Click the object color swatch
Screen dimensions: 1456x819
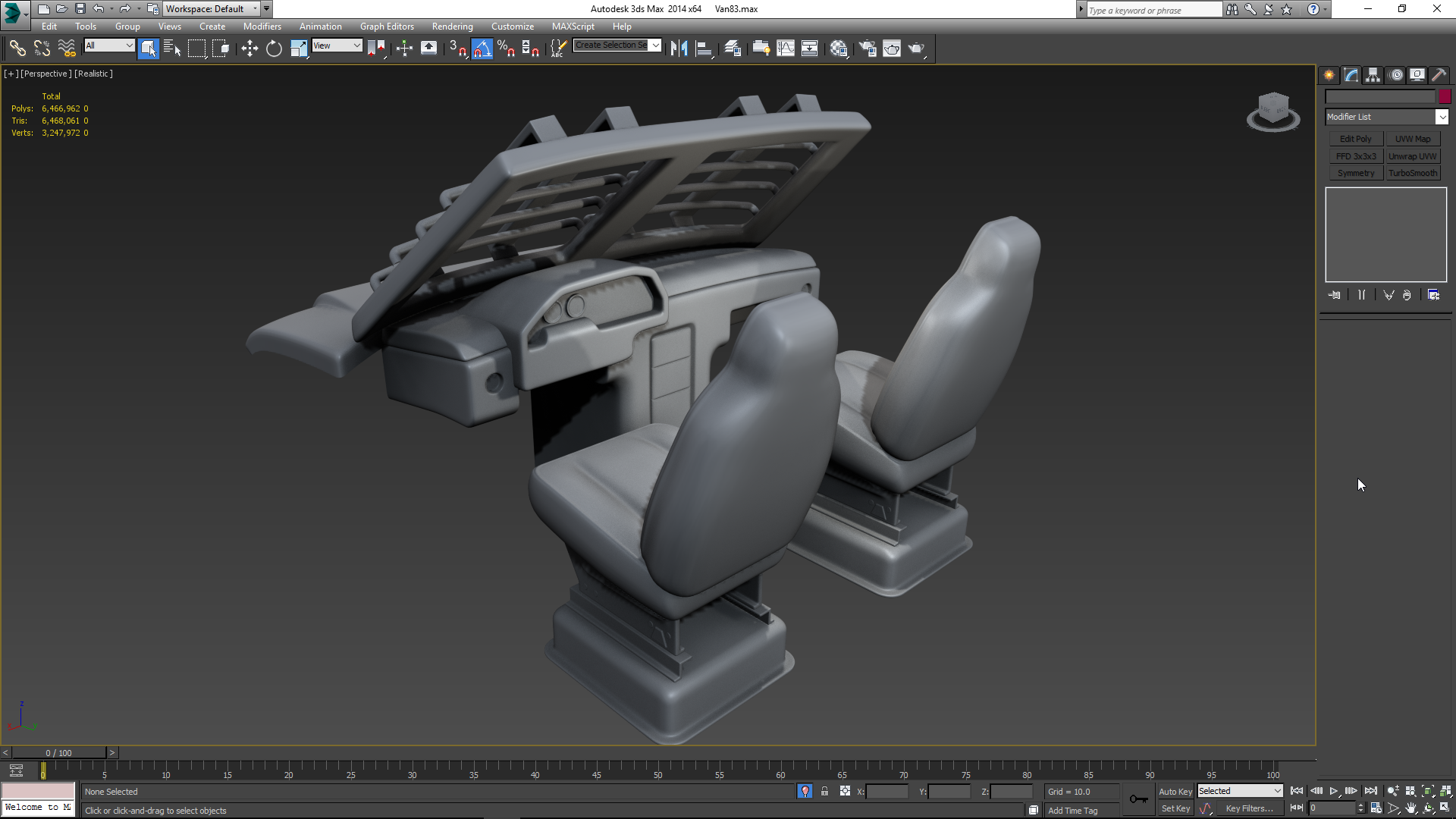(x=1445, y=96)
